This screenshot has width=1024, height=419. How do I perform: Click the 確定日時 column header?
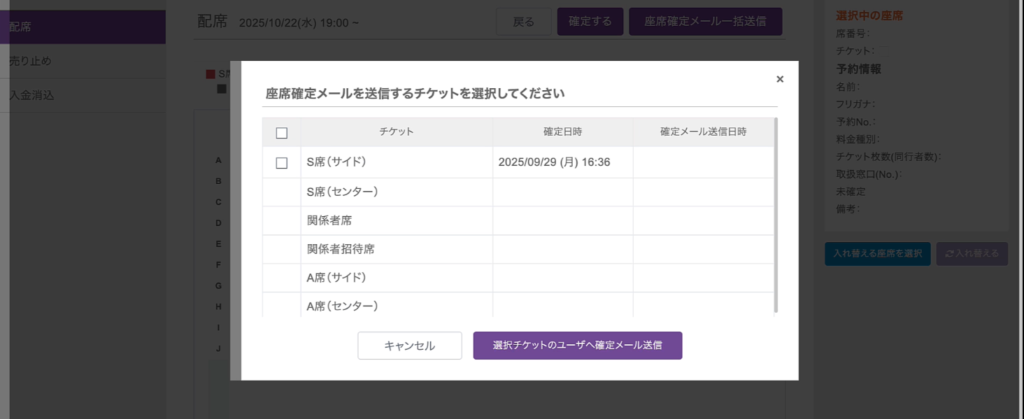tap(562, 132)
